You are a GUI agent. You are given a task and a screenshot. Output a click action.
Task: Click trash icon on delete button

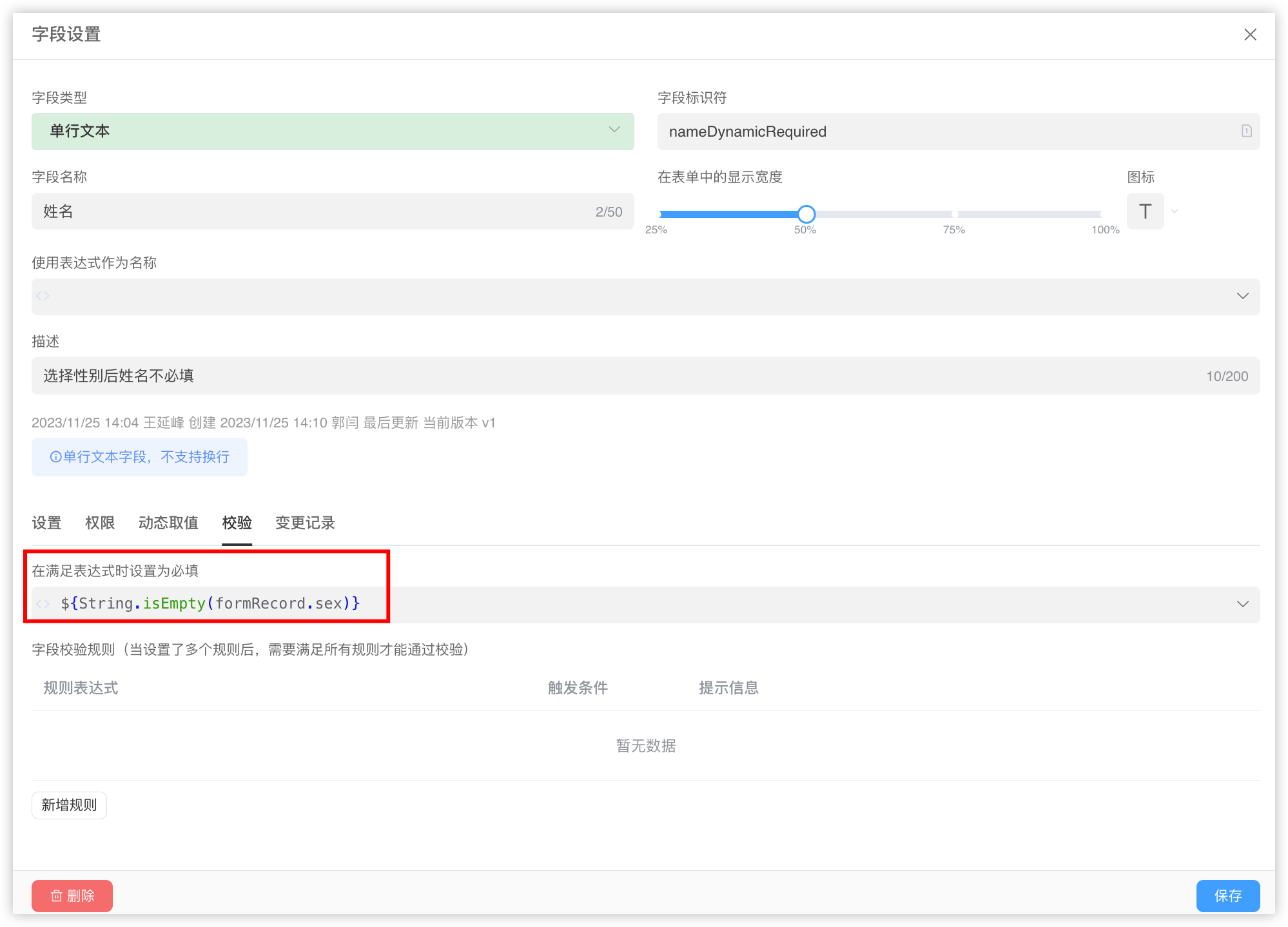57,896
